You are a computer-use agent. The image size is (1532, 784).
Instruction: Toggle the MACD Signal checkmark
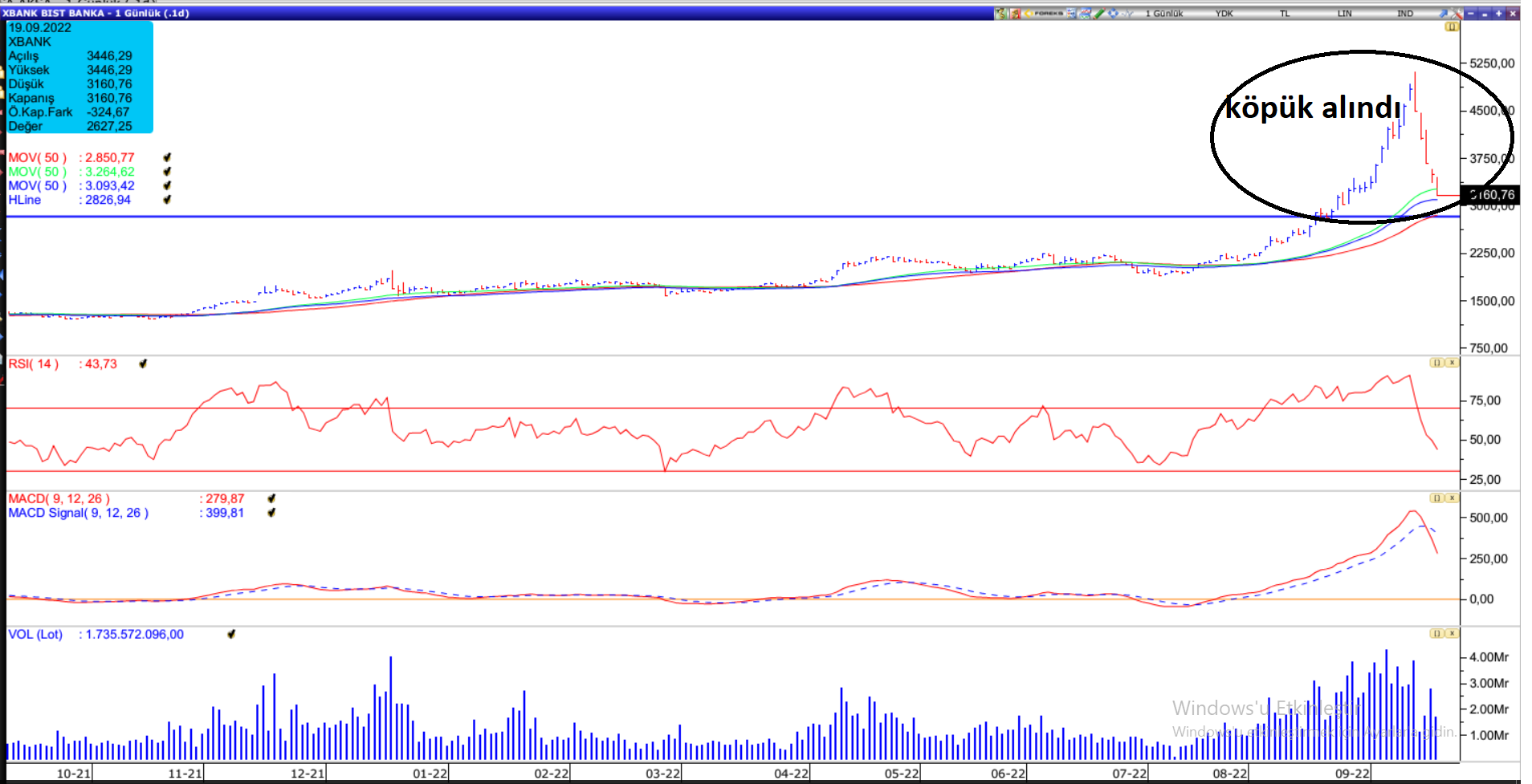tap(271, 513)
